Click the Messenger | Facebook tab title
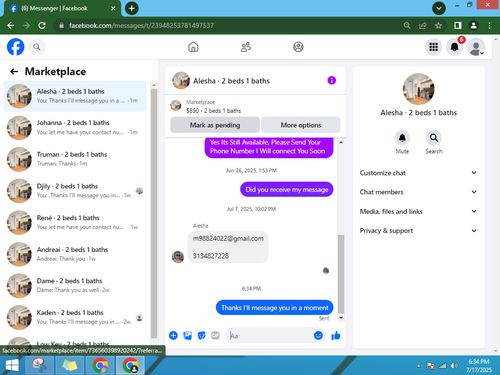Viewport: 500px width, 375px height. (x=54, y=8)
